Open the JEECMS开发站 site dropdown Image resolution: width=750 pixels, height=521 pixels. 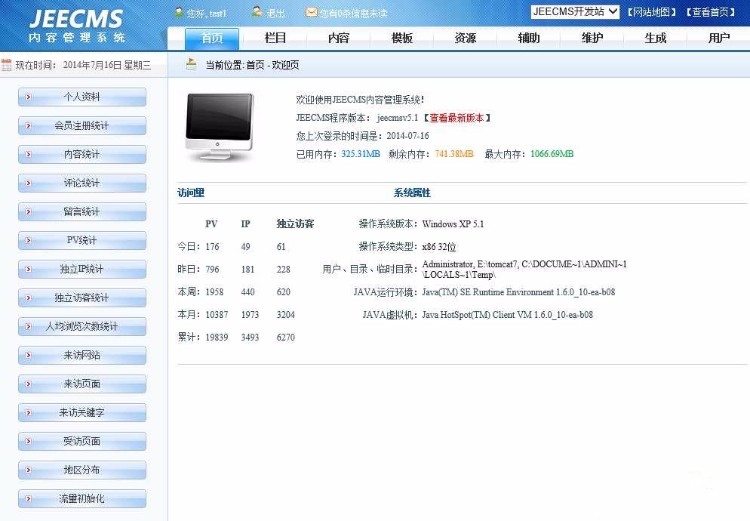(575, 11)
